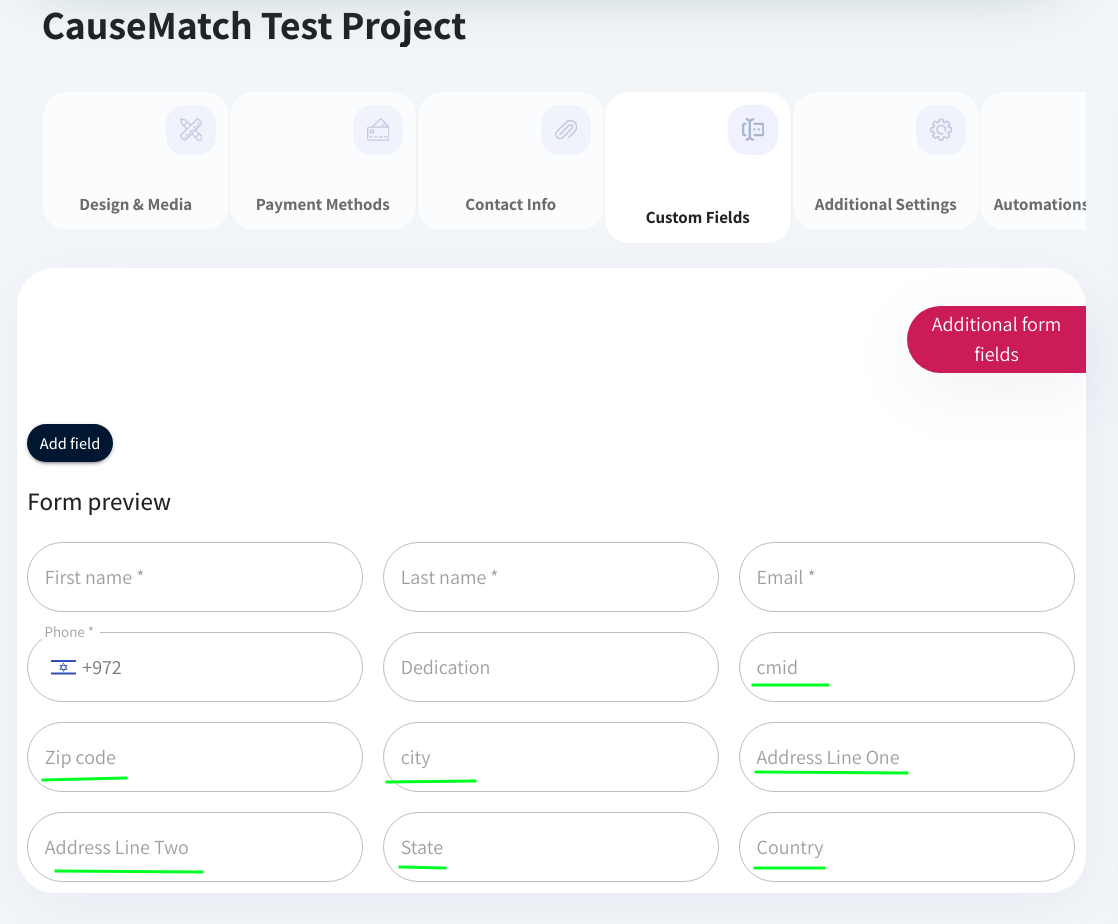Focus the Dedication field
Image resolution: width=1118 pixels, height=924 pixels.
pos(550,667)
